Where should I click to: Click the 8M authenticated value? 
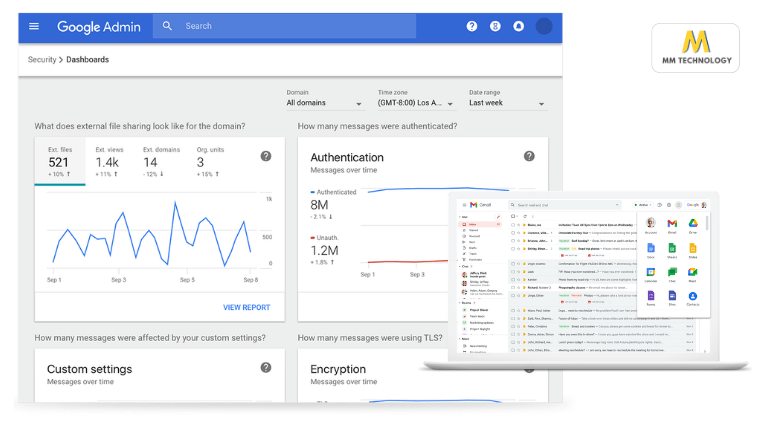[x=319, y=205]
